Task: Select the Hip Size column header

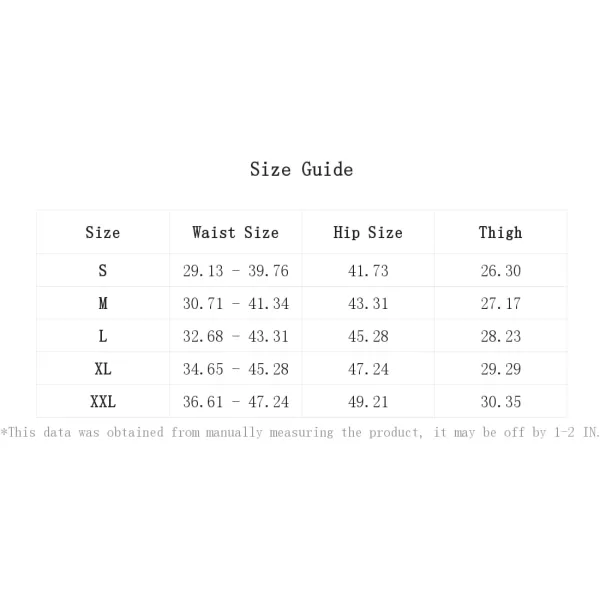Action: [368, 232]
